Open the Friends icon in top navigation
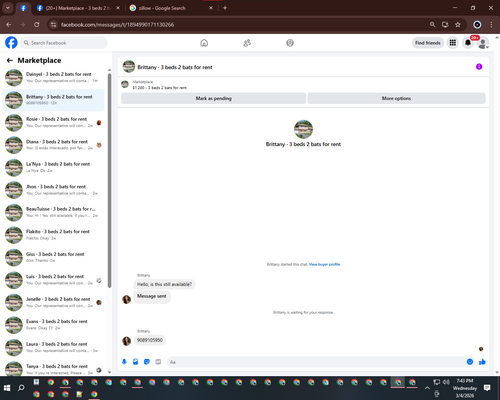Screen dimensions: 500x400 [x=247, y=43]
